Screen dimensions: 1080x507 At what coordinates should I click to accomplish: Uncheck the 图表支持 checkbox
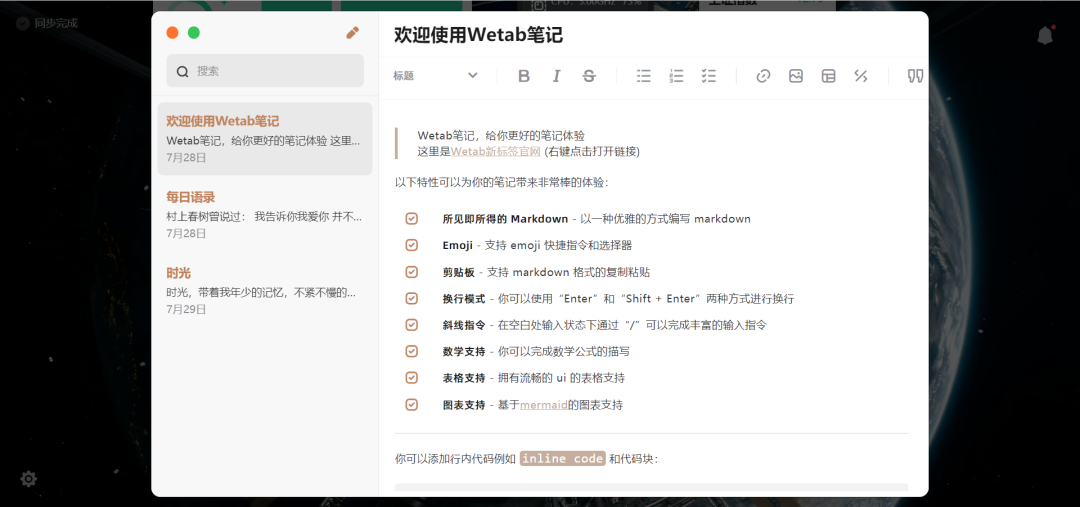click(411, 404)
